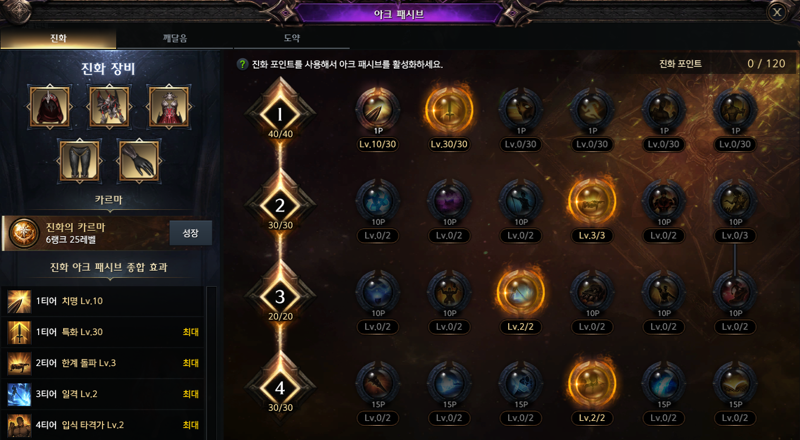Open the 진화 tab
Screen dimensions: 800x440
coord(58,38)
